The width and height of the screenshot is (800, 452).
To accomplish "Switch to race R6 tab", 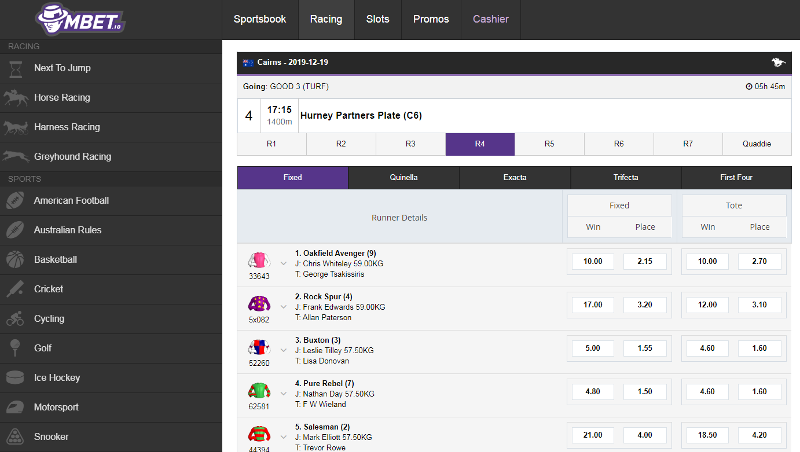I will click(619, 144).
